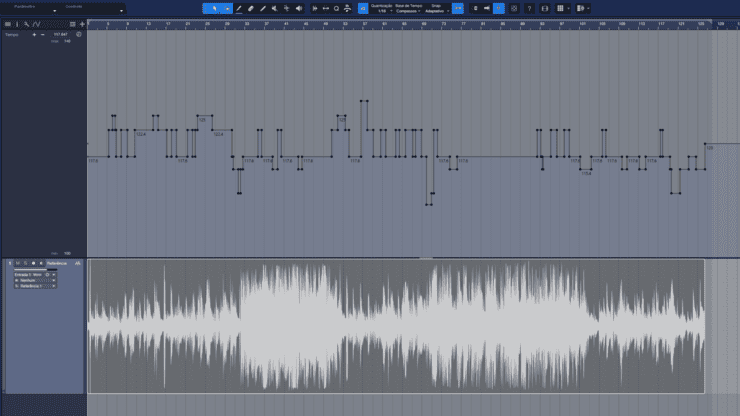The width and height of the screenshot is (740, 416).
Task: Open the help question mark icon
Action: [x=529, y=8]
